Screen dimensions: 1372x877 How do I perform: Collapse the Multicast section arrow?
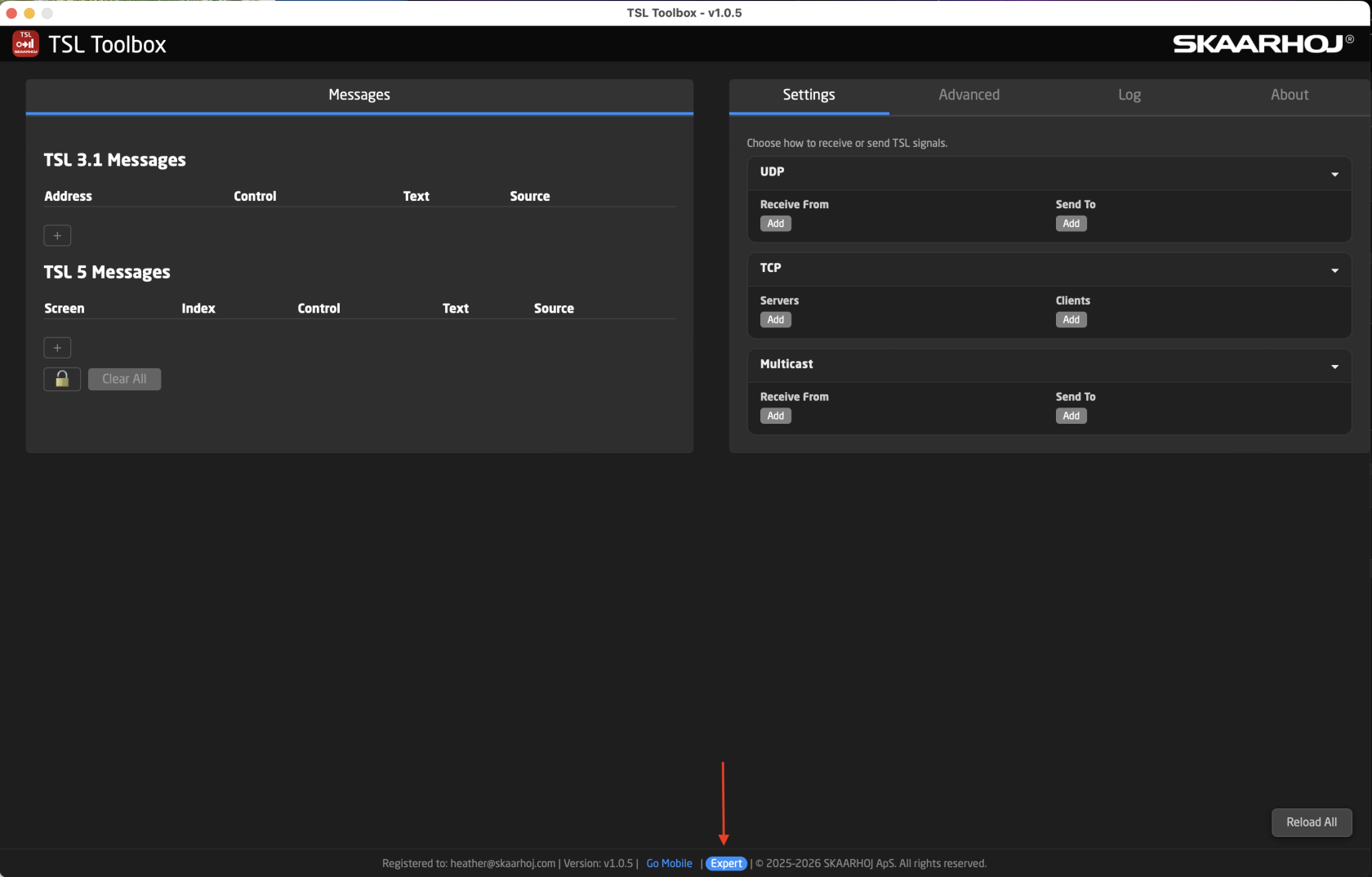(x=1334, y=367)
